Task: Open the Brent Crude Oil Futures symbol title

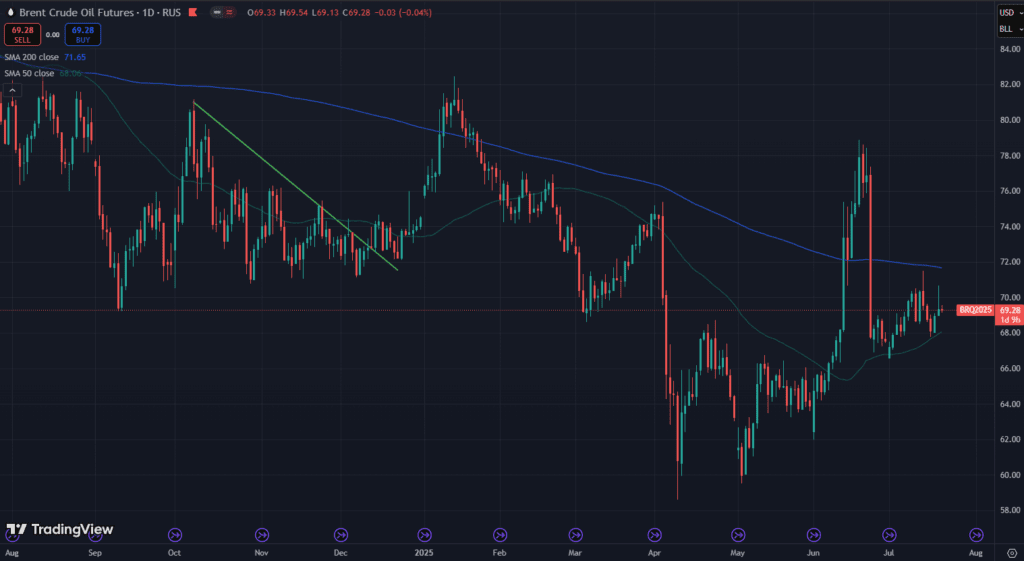Action: pyautogui.click(x=76, y=12)
